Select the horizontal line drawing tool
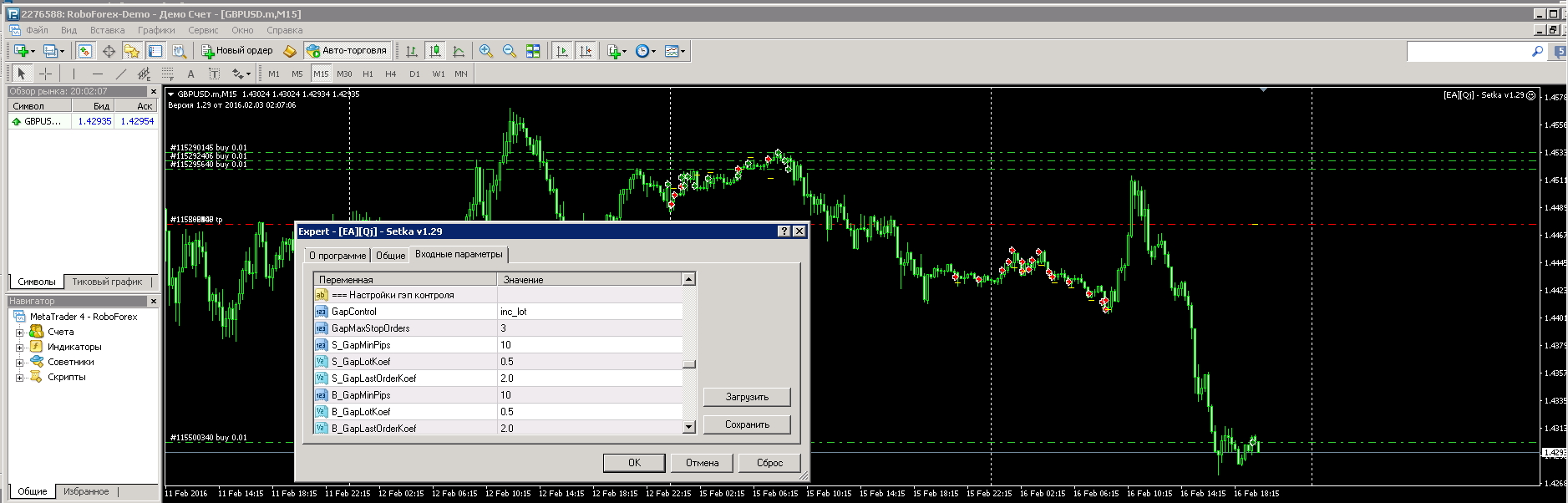The height and width of the screenshot is (503, 1568). tap(97, 74)
